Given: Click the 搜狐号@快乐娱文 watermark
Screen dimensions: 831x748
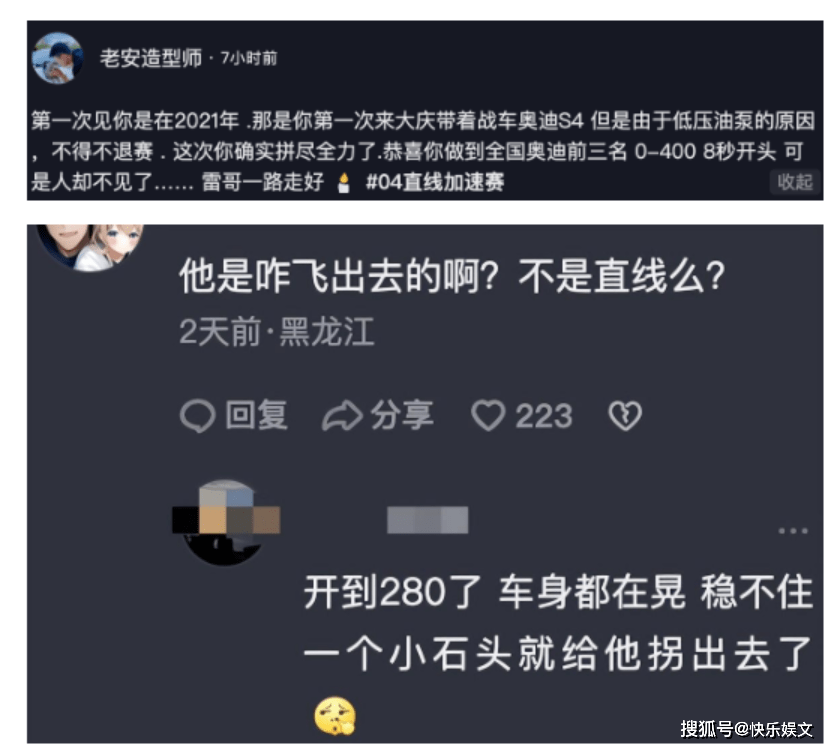Looking at the screenshot, I should (746, 729).
